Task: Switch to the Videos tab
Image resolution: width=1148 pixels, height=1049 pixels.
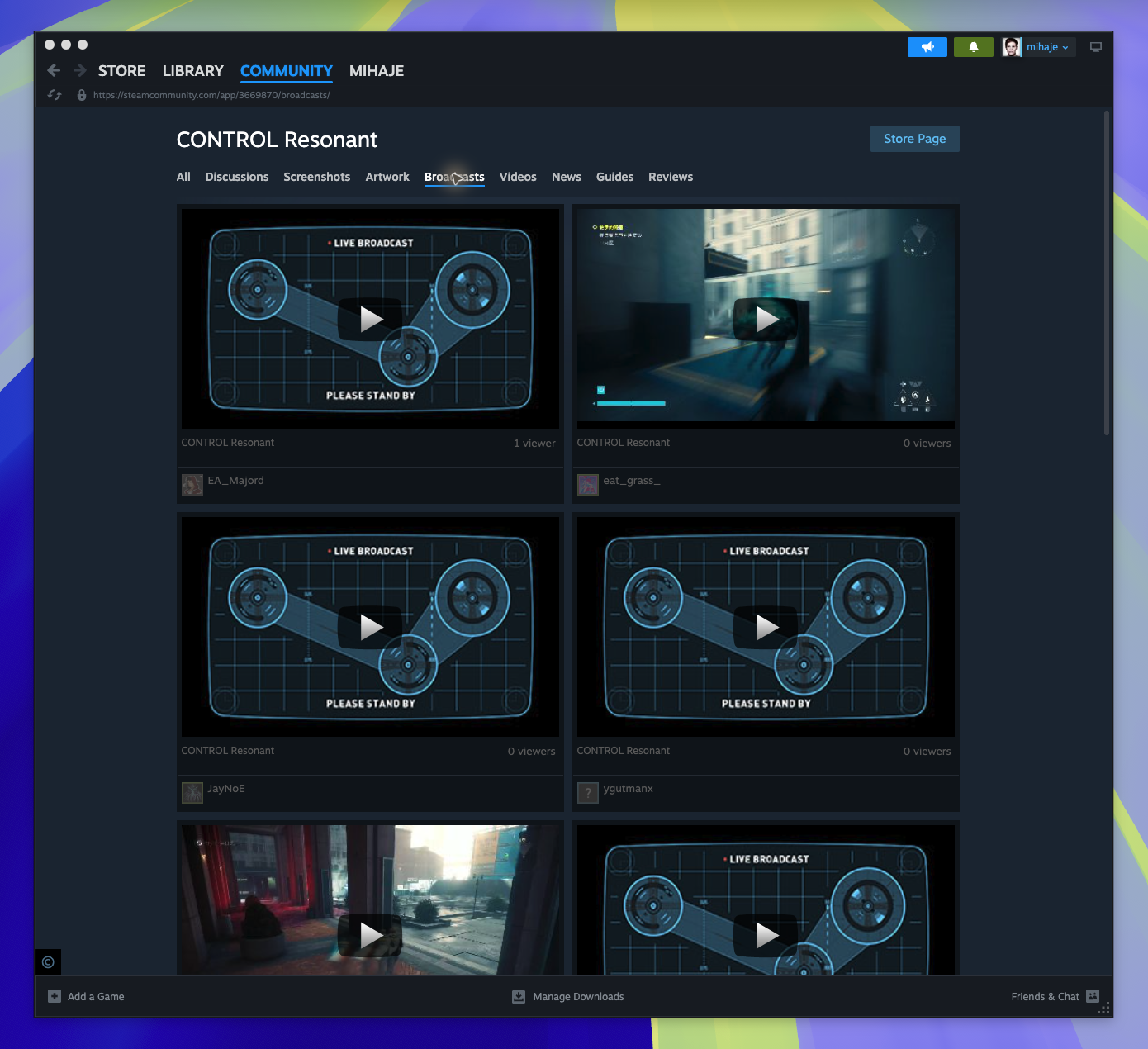Action: coord(518,177)
